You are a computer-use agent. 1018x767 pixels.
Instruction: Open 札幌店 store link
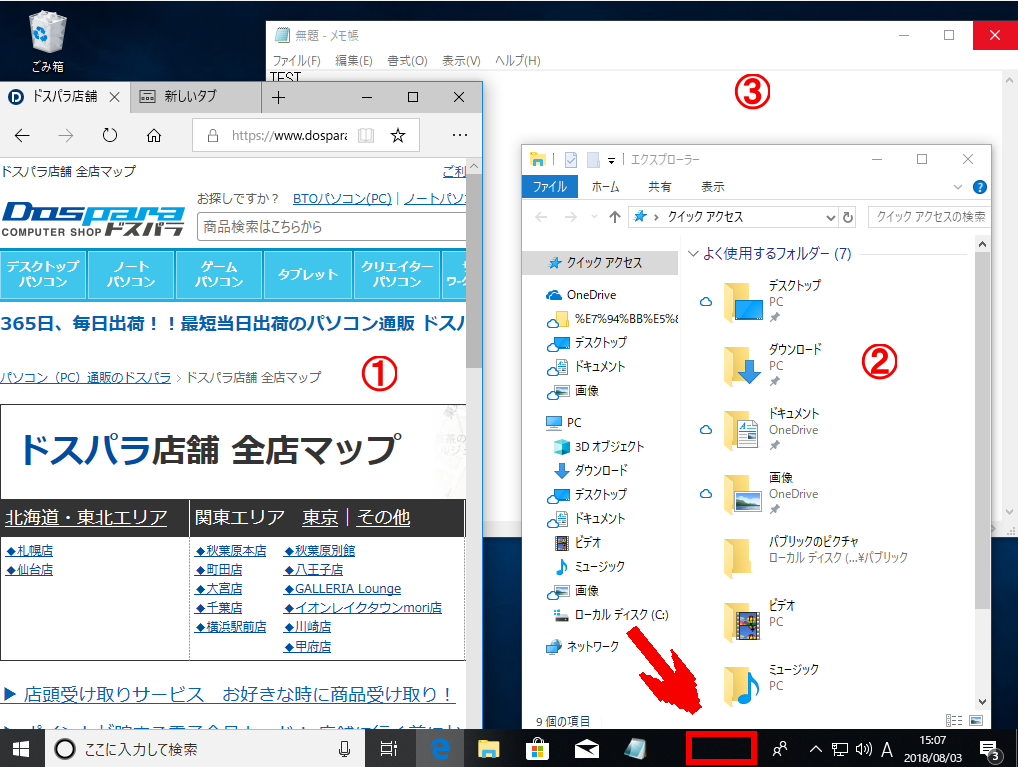pos(30,551)
